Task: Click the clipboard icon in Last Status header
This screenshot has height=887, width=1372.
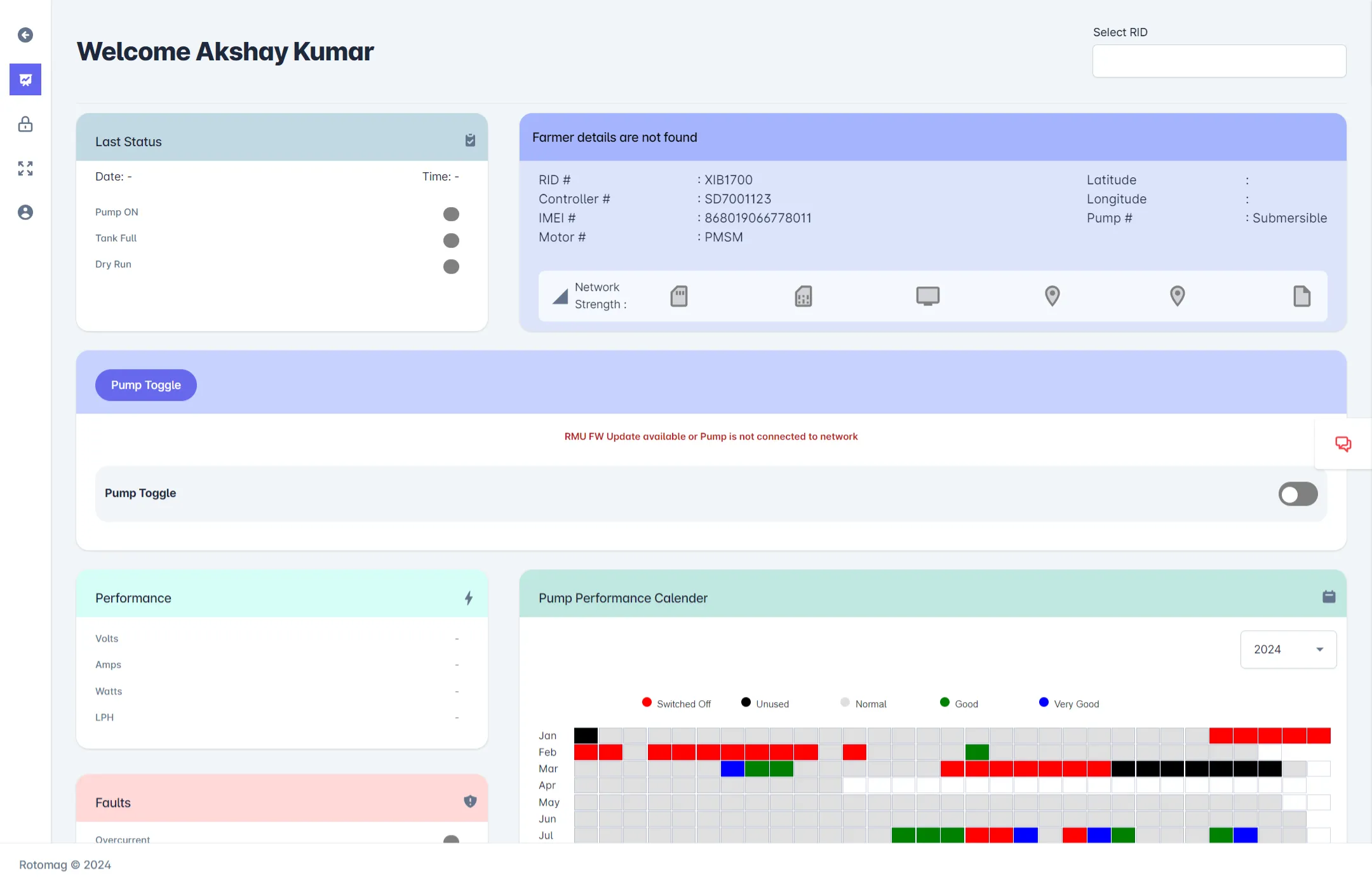Action: (x=470, y=140)
